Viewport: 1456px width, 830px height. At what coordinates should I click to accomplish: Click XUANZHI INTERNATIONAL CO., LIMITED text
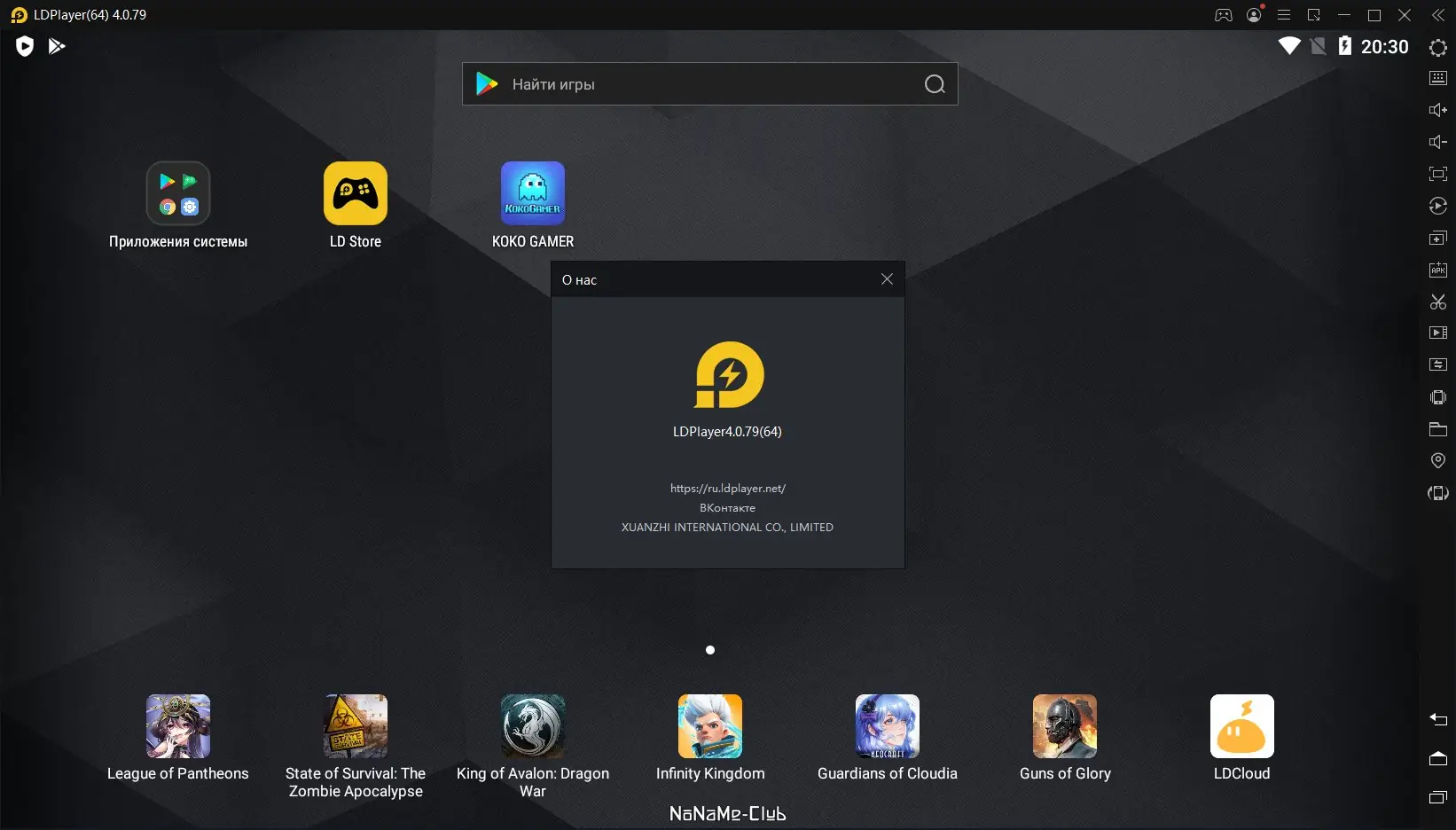click(727, 528)
